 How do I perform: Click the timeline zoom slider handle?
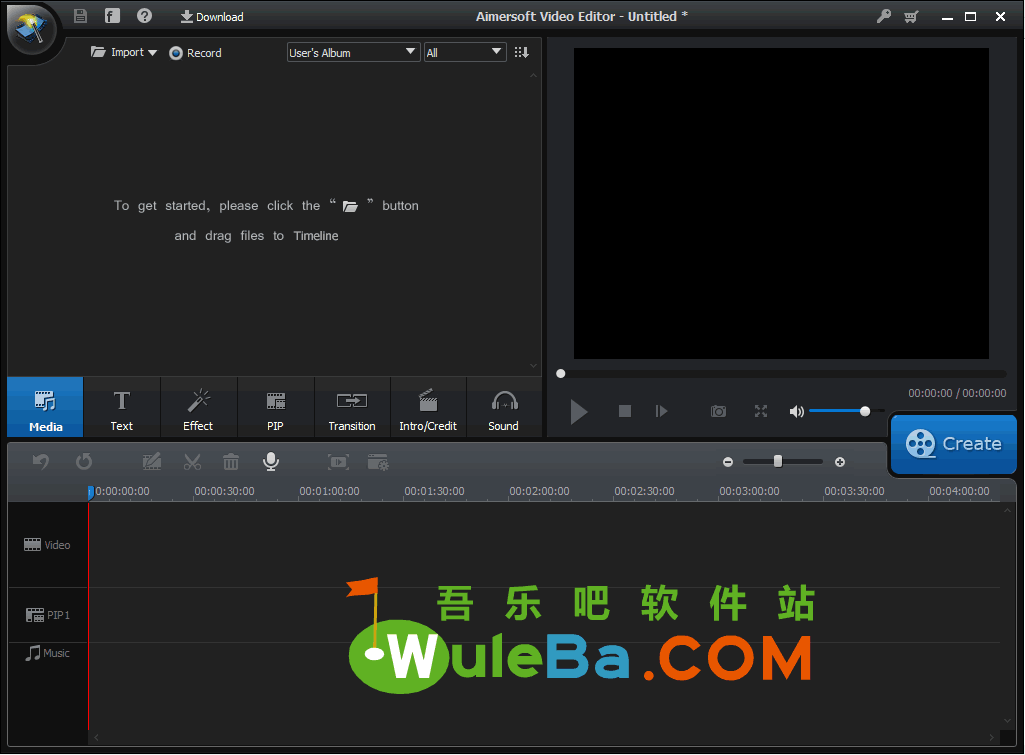point(778,461)
